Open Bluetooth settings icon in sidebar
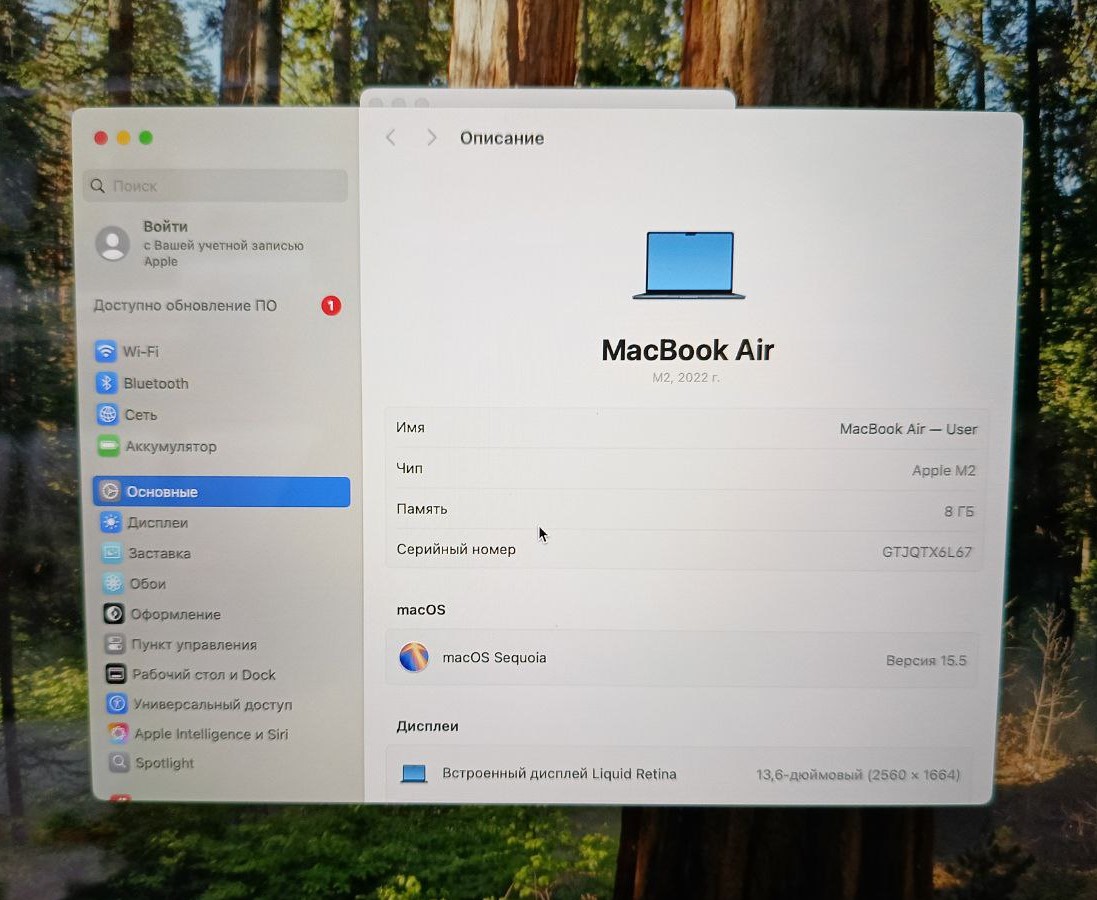The height and width of the screenshot is (900, 1097). point(106,383)
